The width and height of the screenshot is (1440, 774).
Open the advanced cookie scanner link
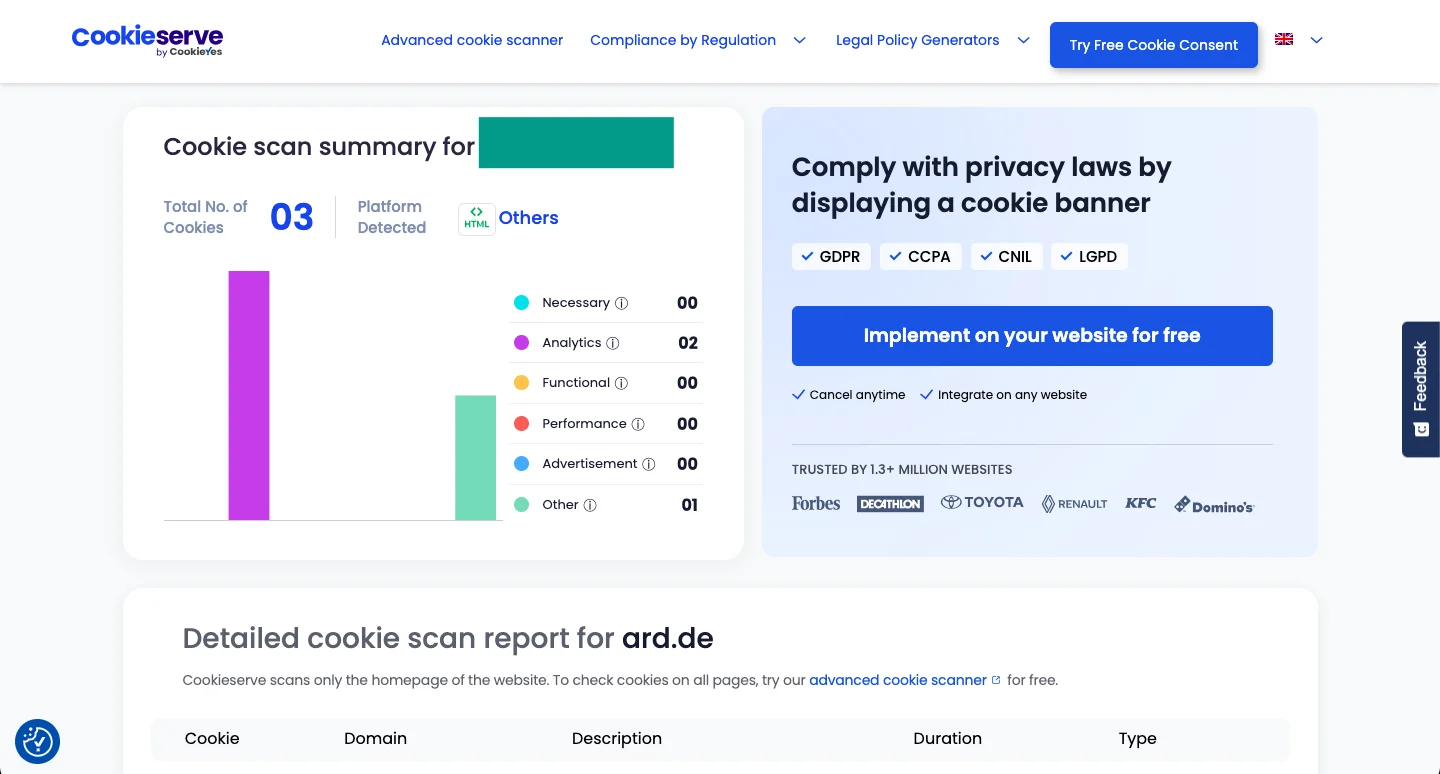coord(897,680)
